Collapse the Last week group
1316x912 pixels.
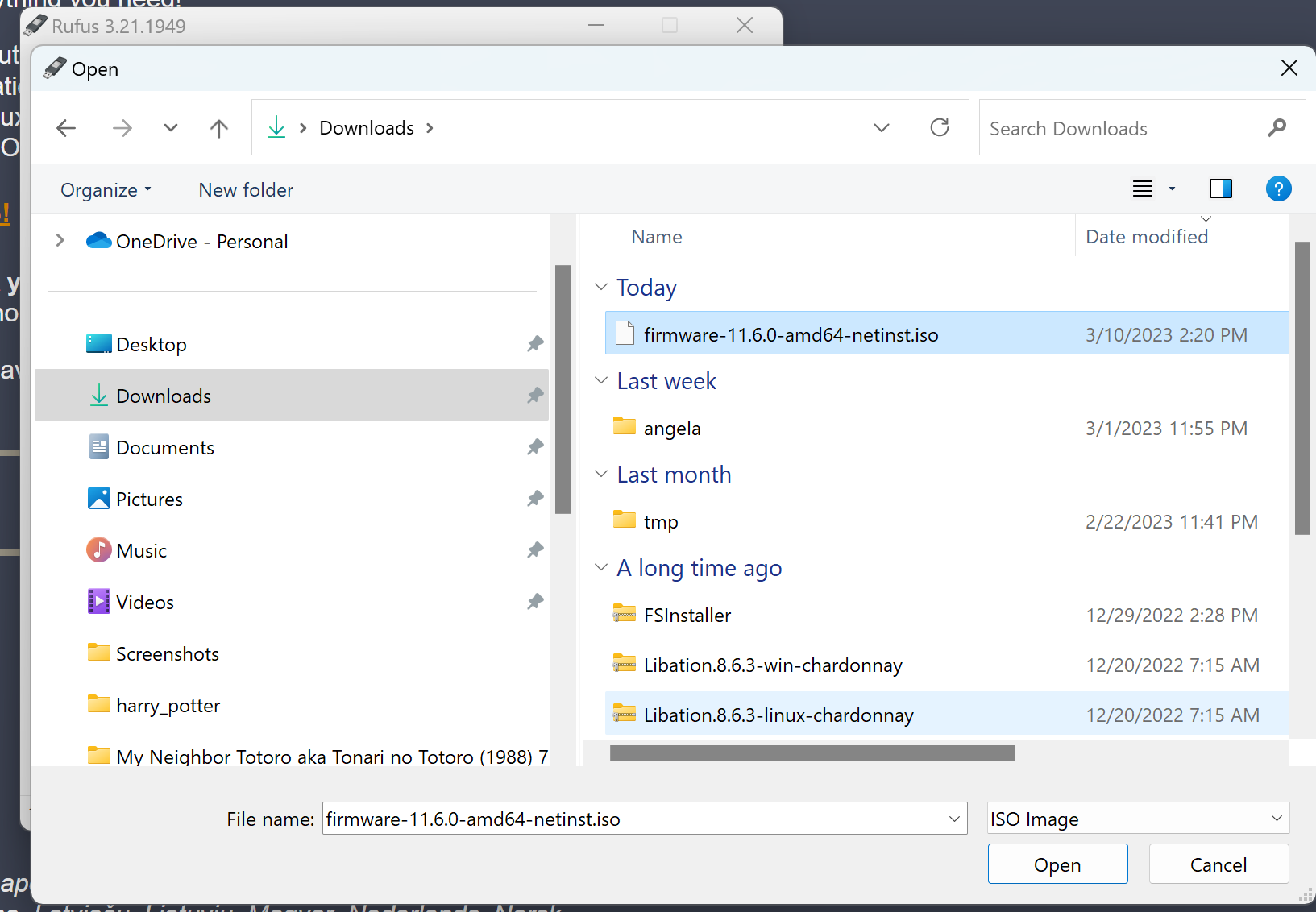coord(601,381)
